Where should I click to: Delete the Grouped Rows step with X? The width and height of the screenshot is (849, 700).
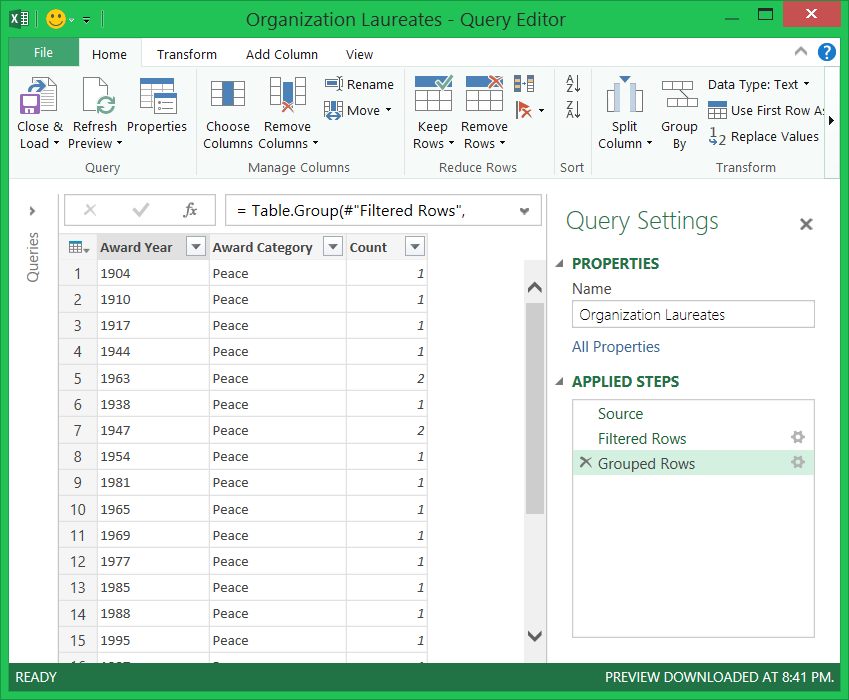[x=585, y=463]
